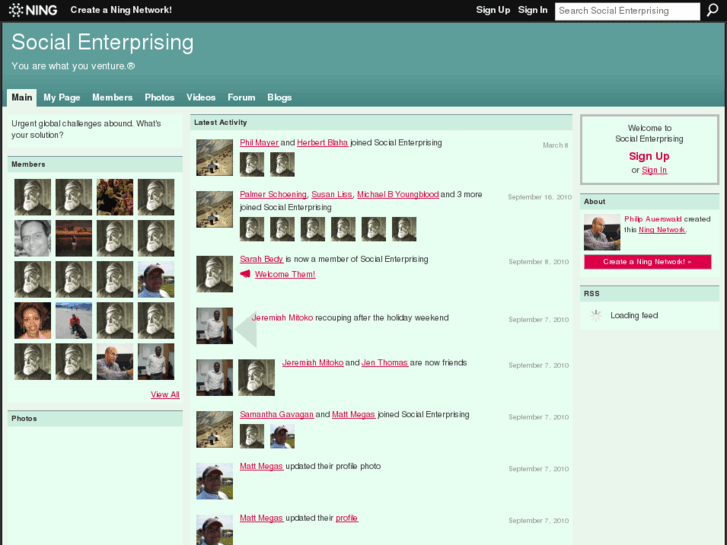Go to the Members tab
The height and width of the screenshot is (545, 727).
[112, 97]
